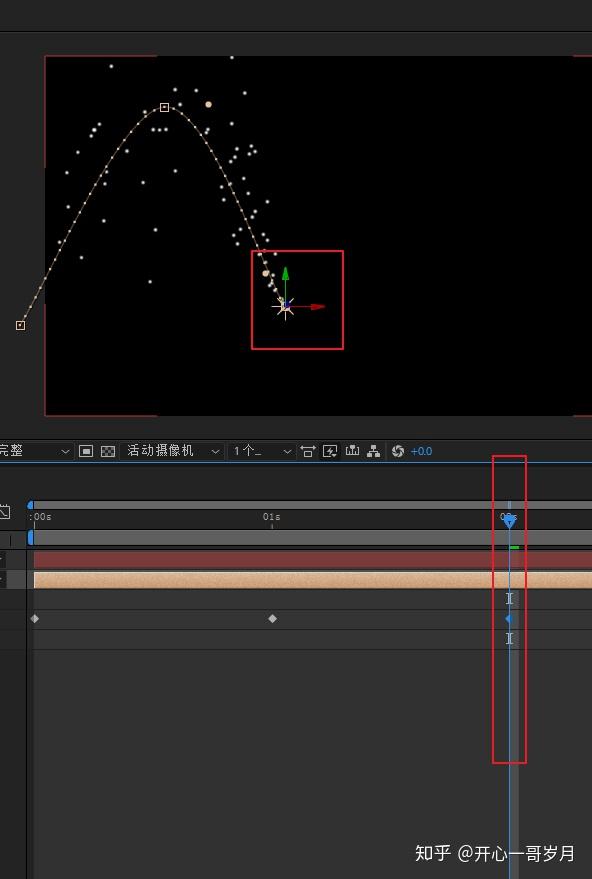592x879 pixels.
Task: Click the 01s mark on time ruler
Action: (272, 517)
